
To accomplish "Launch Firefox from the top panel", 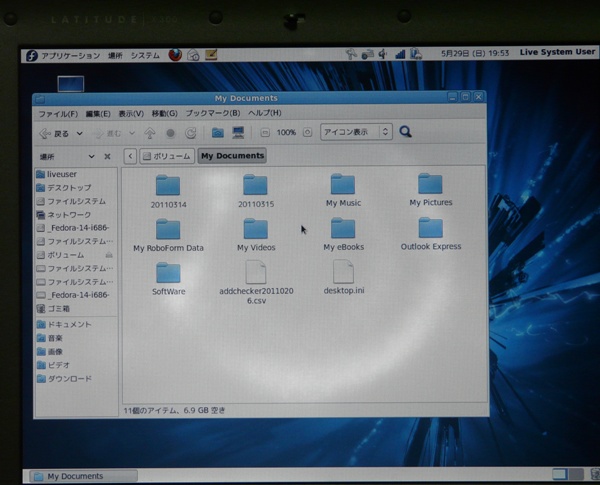I will [x=175, y=55].
